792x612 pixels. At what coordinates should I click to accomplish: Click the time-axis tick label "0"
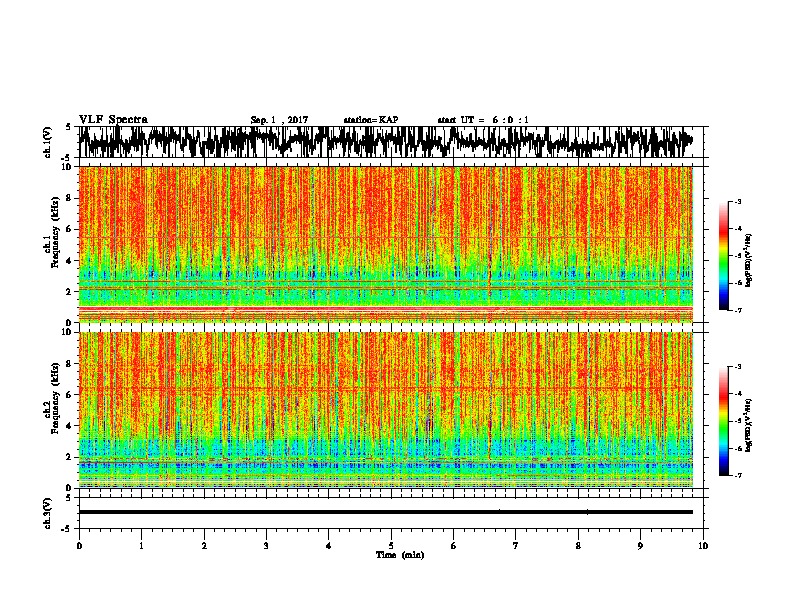pyautogui.click(x=79, y=546)
